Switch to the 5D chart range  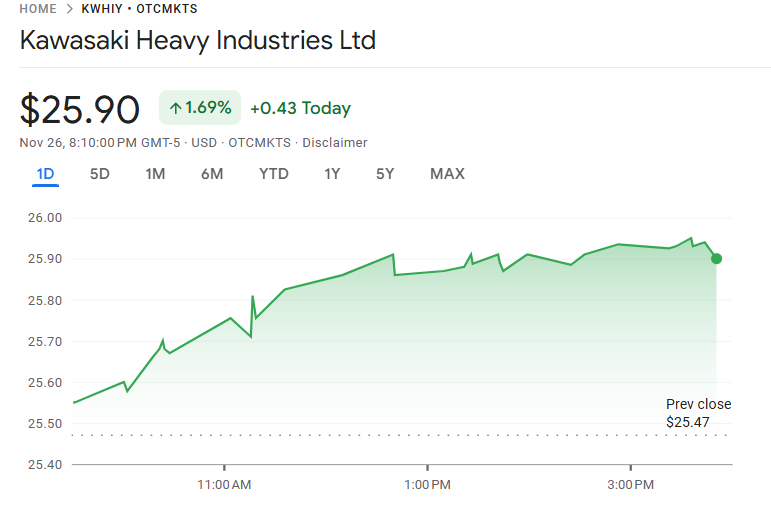pyautogui.click(x=100, y=174)
